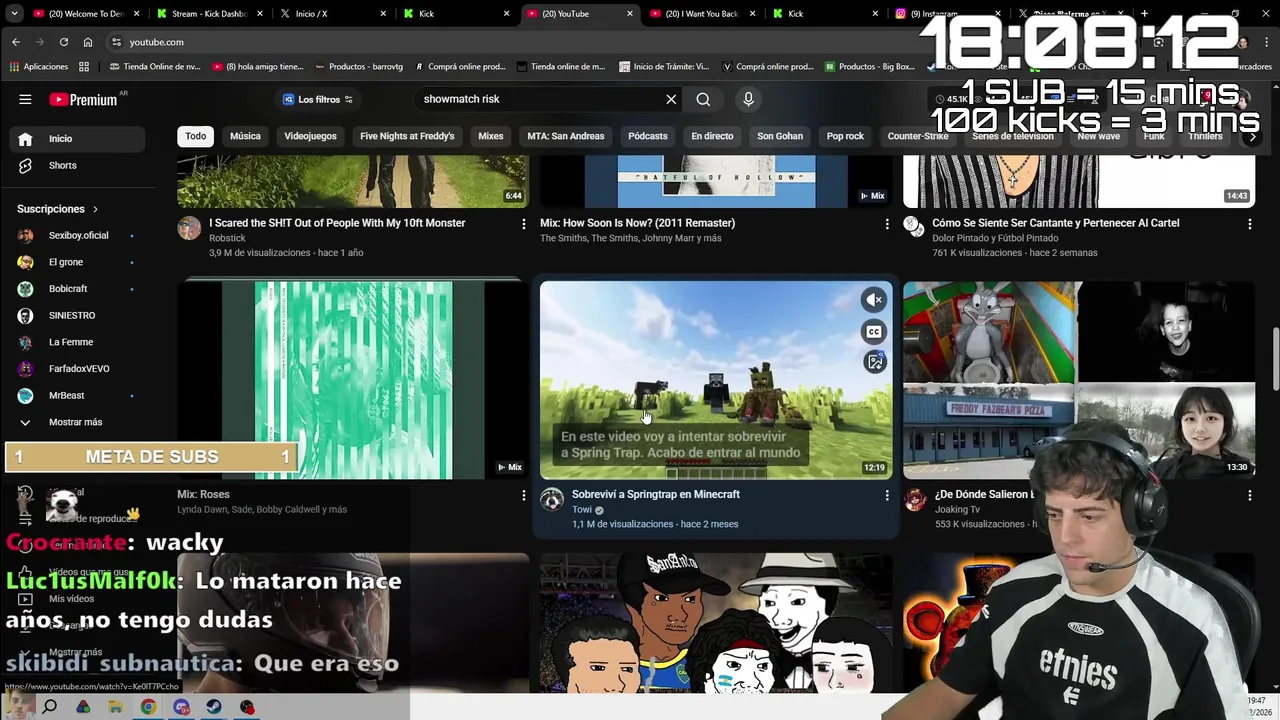This screenshot has width=1280, height=720.
Task: Select the 'Videojuegos' chip
Action: (310, 136)
